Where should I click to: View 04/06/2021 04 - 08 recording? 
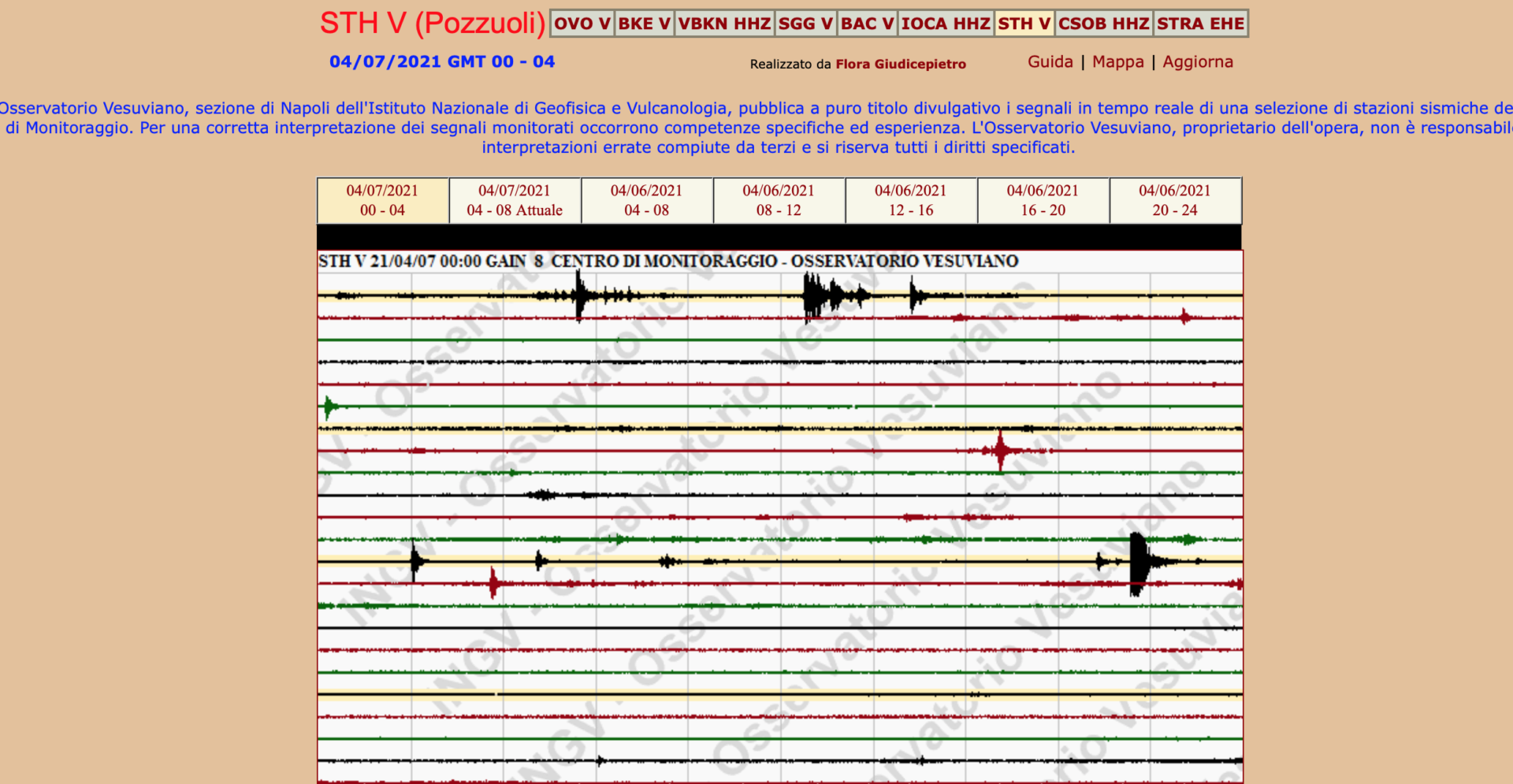[x=647, y=200]
